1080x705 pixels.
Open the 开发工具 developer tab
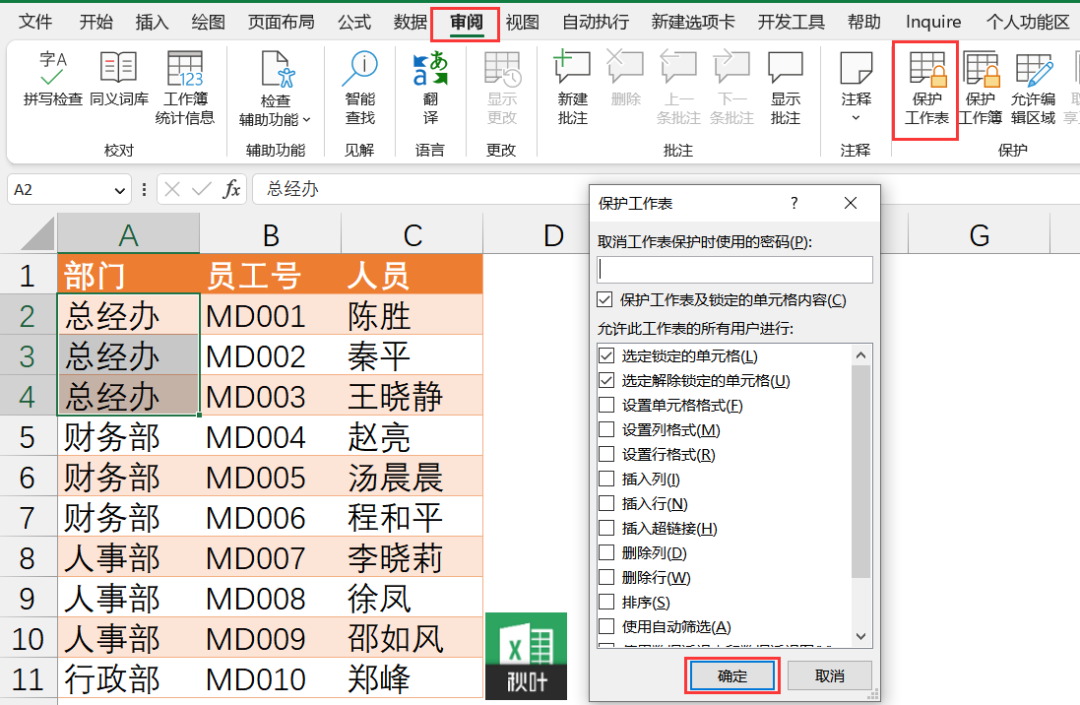[x=791, y=22]
